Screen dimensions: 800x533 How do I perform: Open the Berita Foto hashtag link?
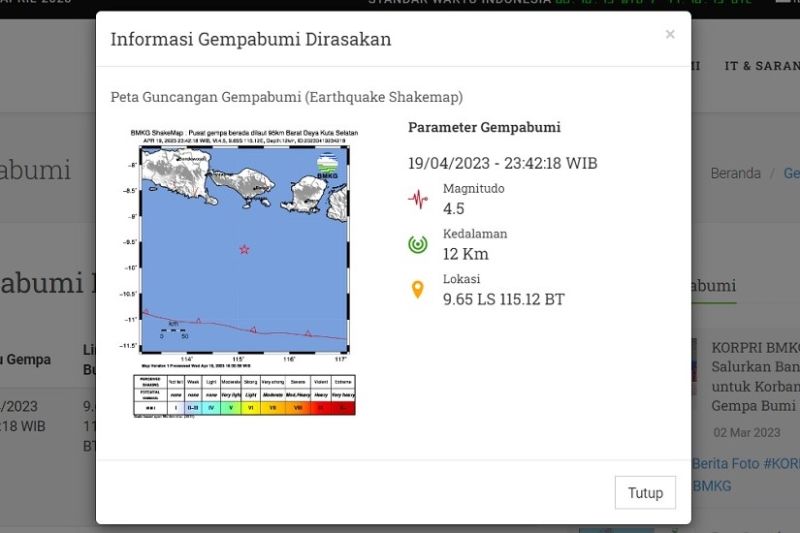click(746, 464)
